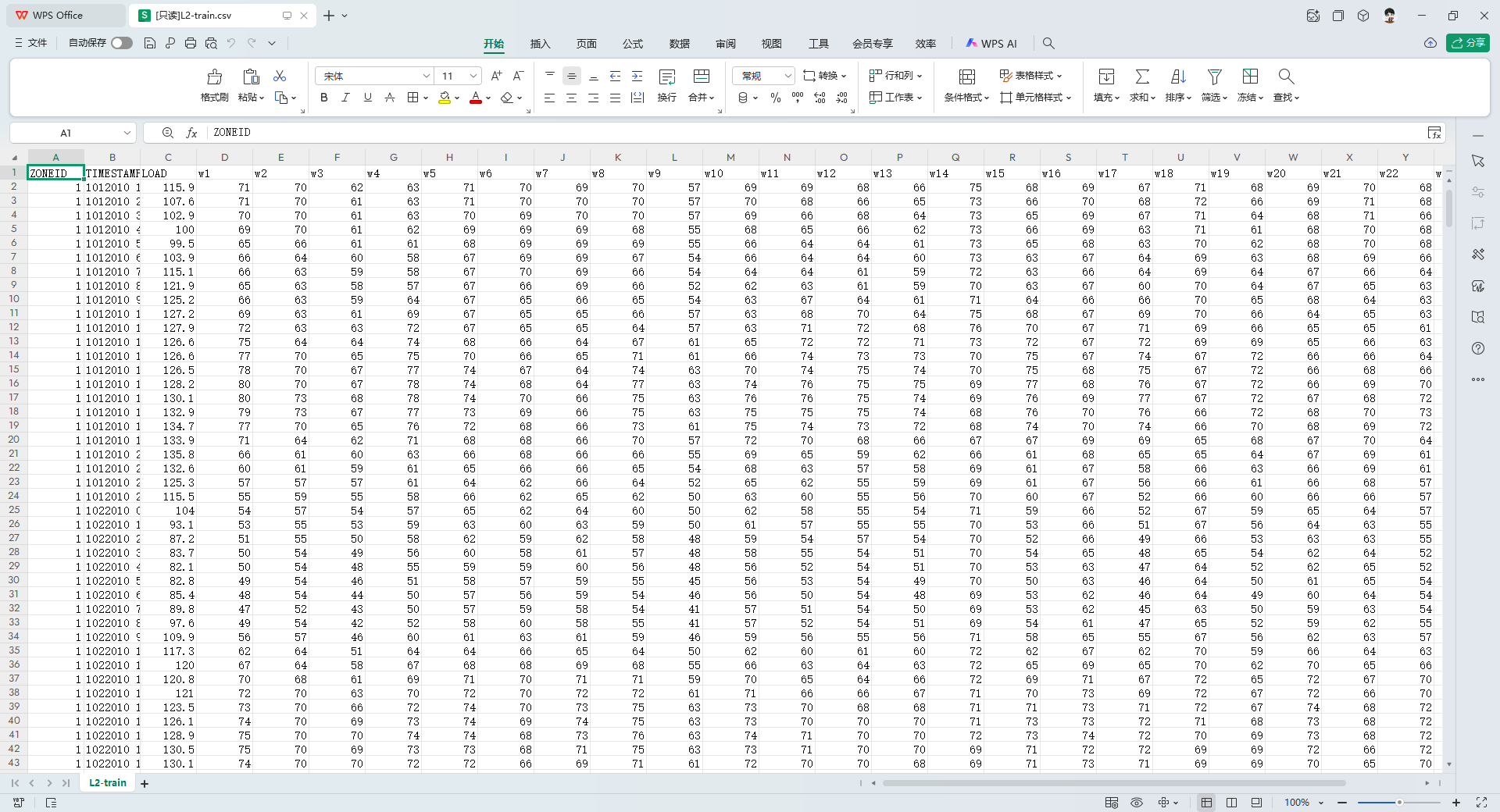1500x812 pixels.
Task: Click the fill color bucket swatch
Action: [444, 98]
